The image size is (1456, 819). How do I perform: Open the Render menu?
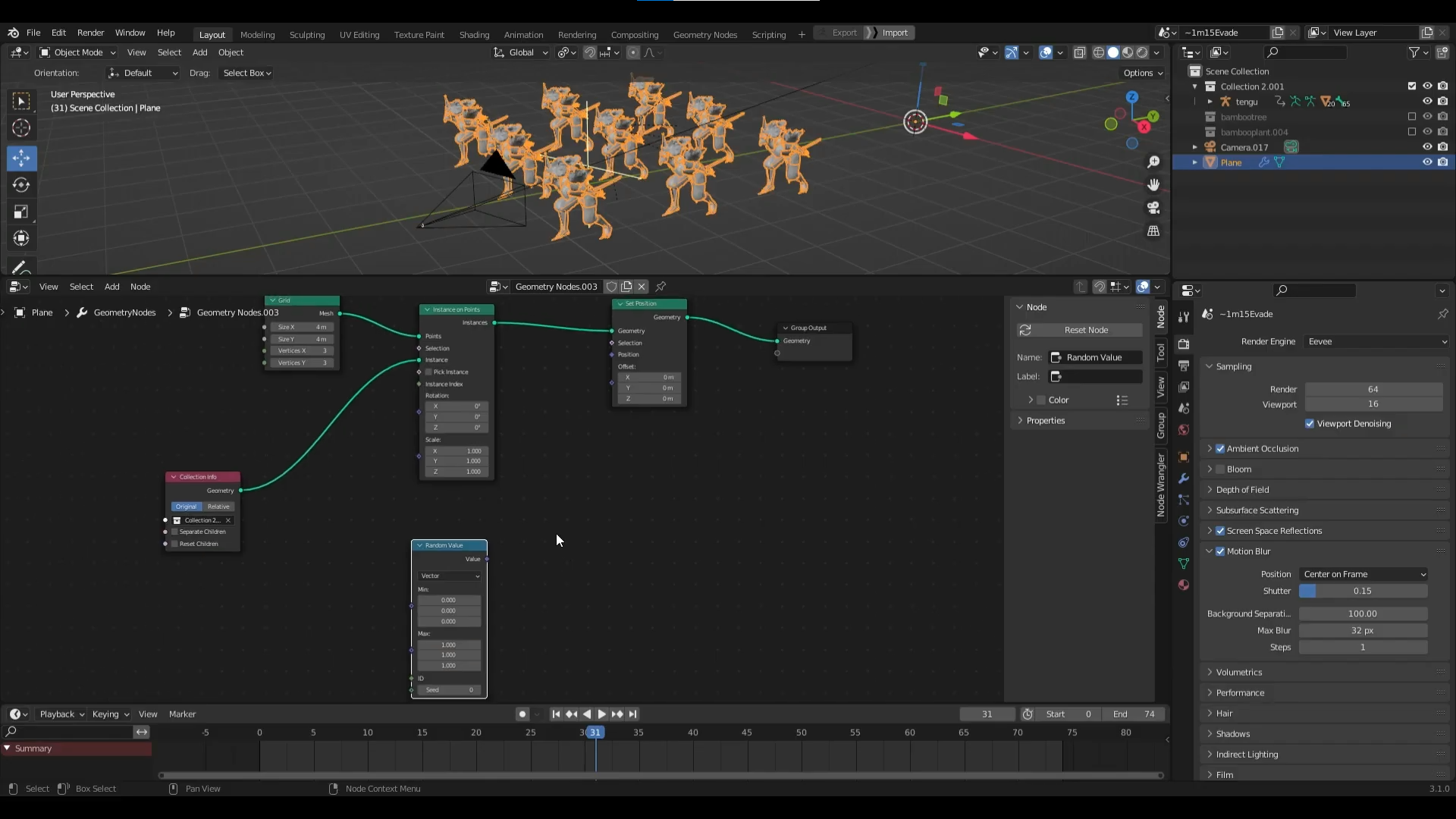point(90,33)
